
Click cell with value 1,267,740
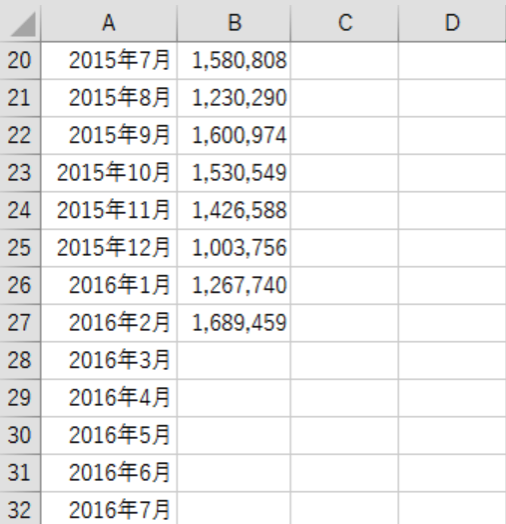pos(234,285)
